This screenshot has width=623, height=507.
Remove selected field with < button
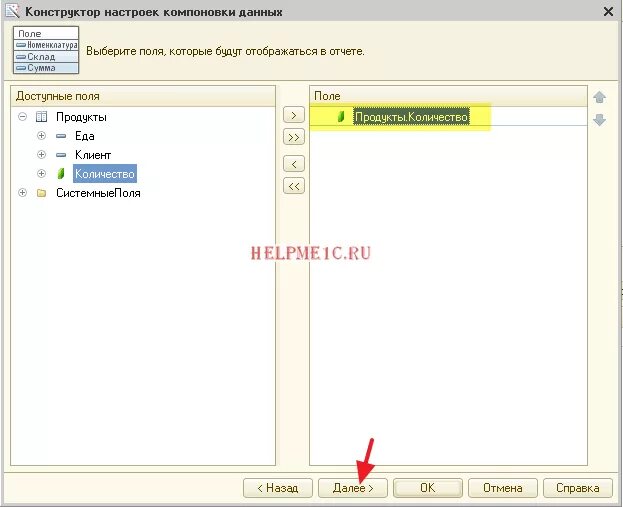click(294, 164)
